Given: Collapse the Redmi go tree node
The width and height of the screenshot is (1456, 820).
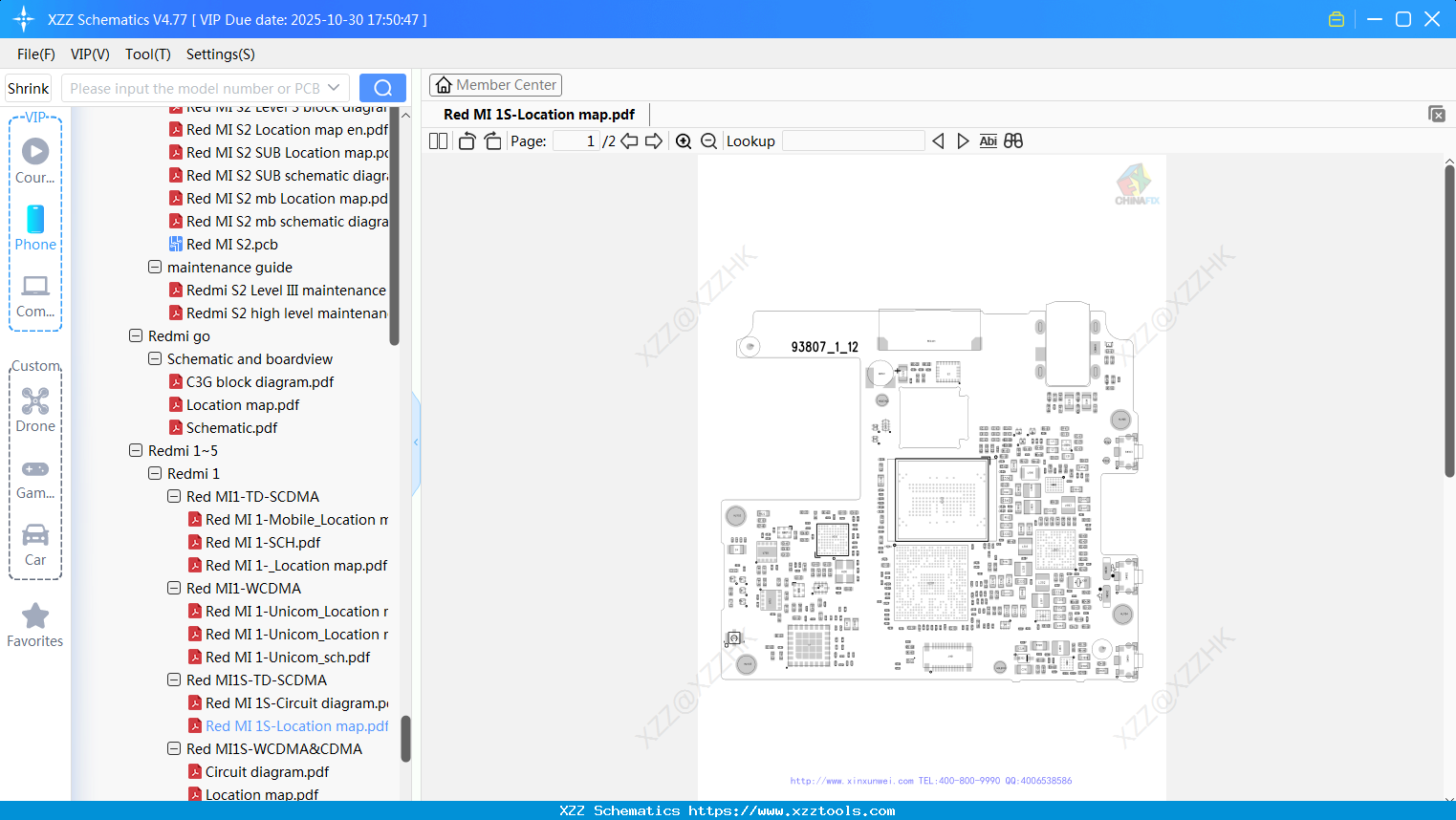Looking at the screenshot, I should pos(135,335).
